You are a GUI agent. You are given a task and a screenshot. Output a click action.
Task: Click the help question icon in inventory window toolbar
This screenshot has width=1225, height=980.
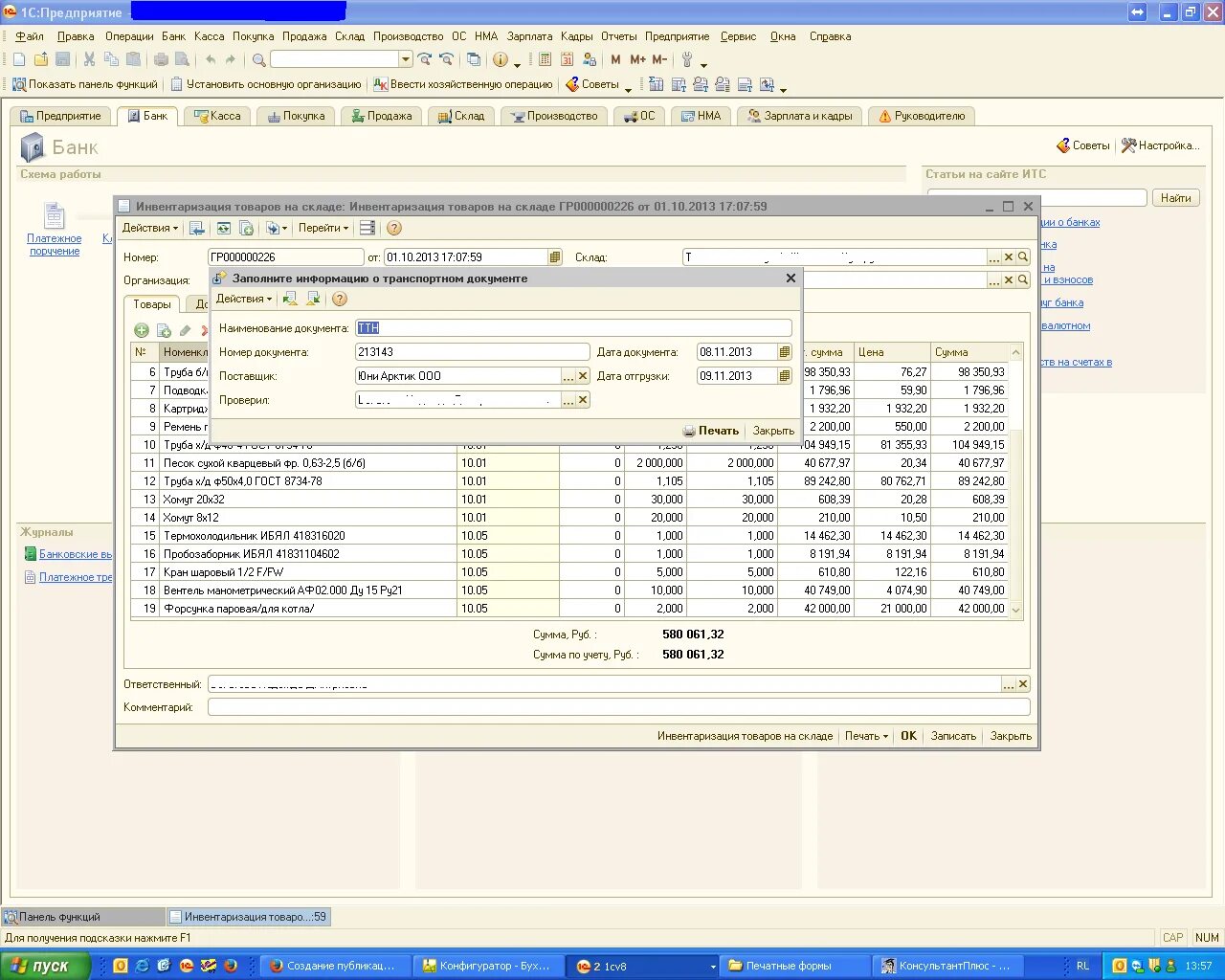point(394,228)
